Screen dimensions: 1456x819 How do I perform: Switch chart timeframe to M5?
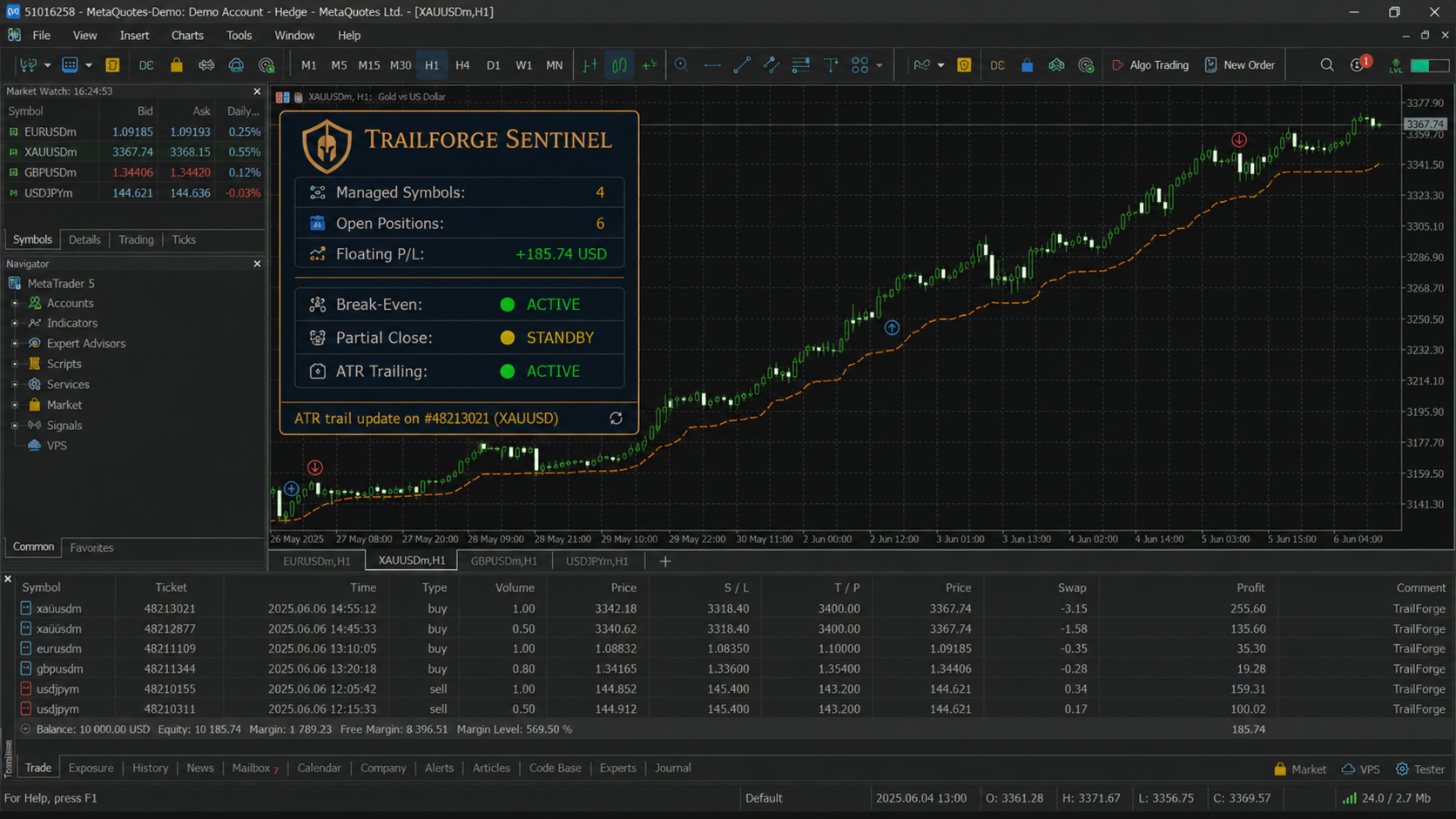coord(339,65)
